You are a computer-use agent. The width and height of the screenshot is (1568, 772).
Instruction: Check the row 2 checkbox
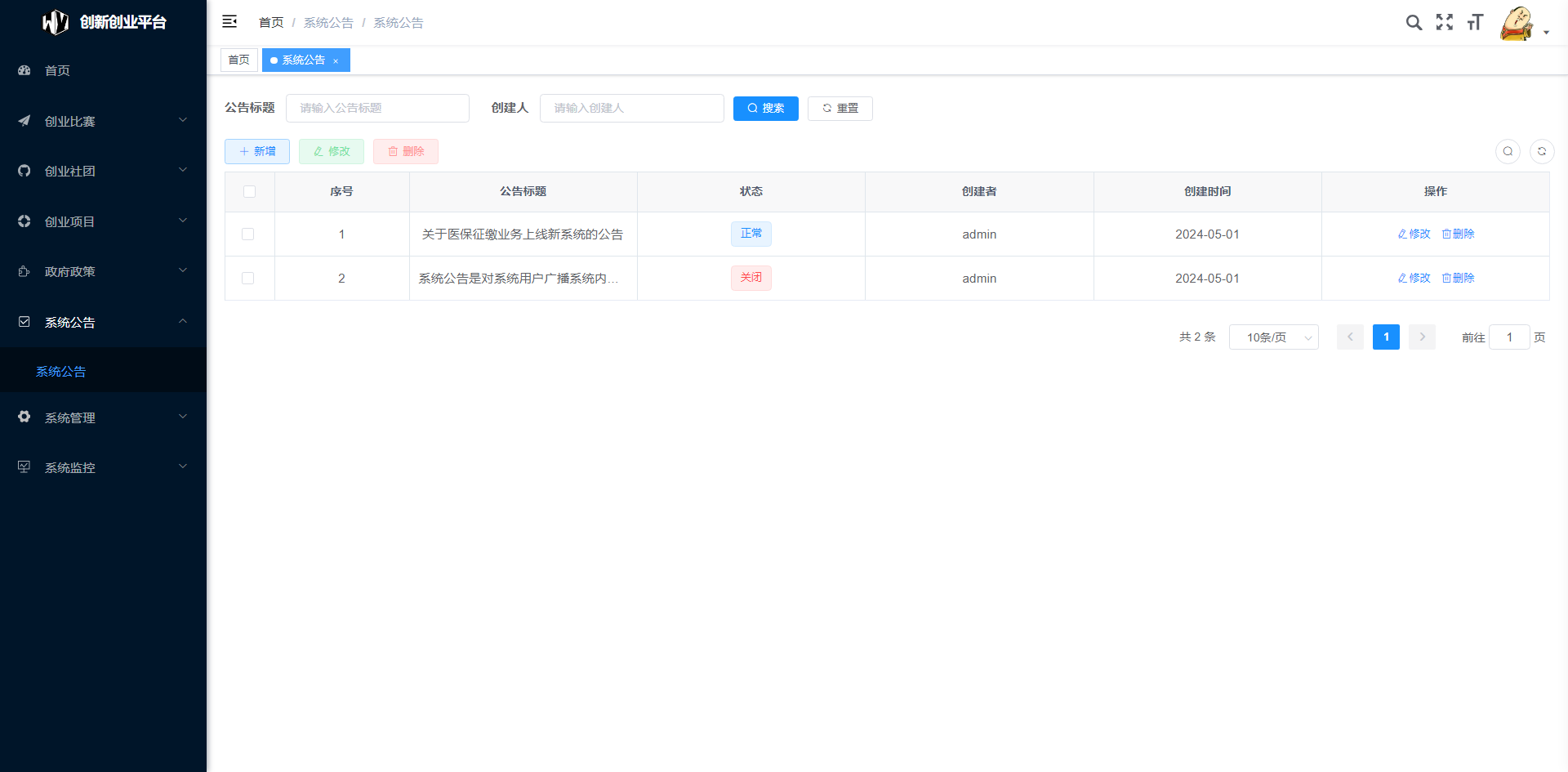[248, 279]
